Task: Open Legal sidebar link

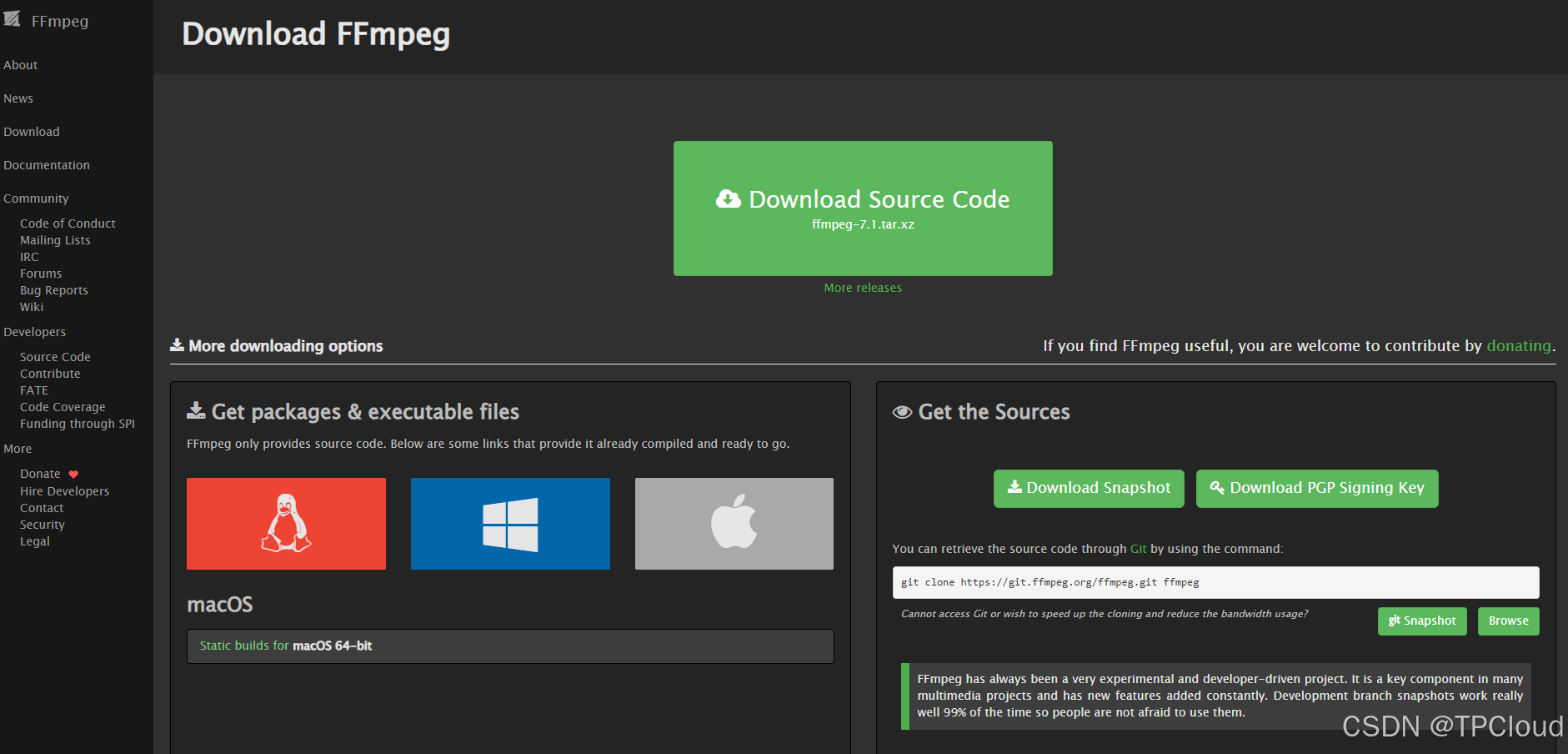Action: click(35, 541)
